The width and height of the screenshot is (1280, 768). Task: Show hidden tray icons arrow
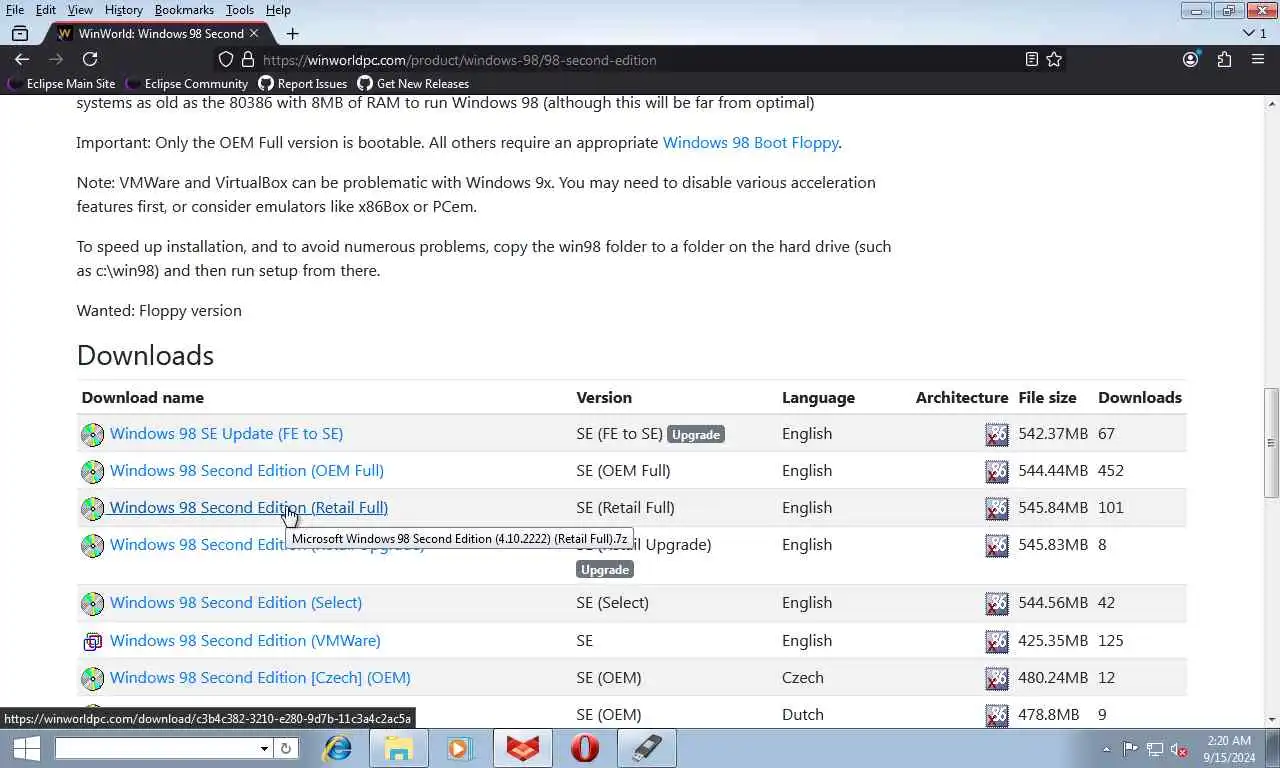tap(1106, 749)
